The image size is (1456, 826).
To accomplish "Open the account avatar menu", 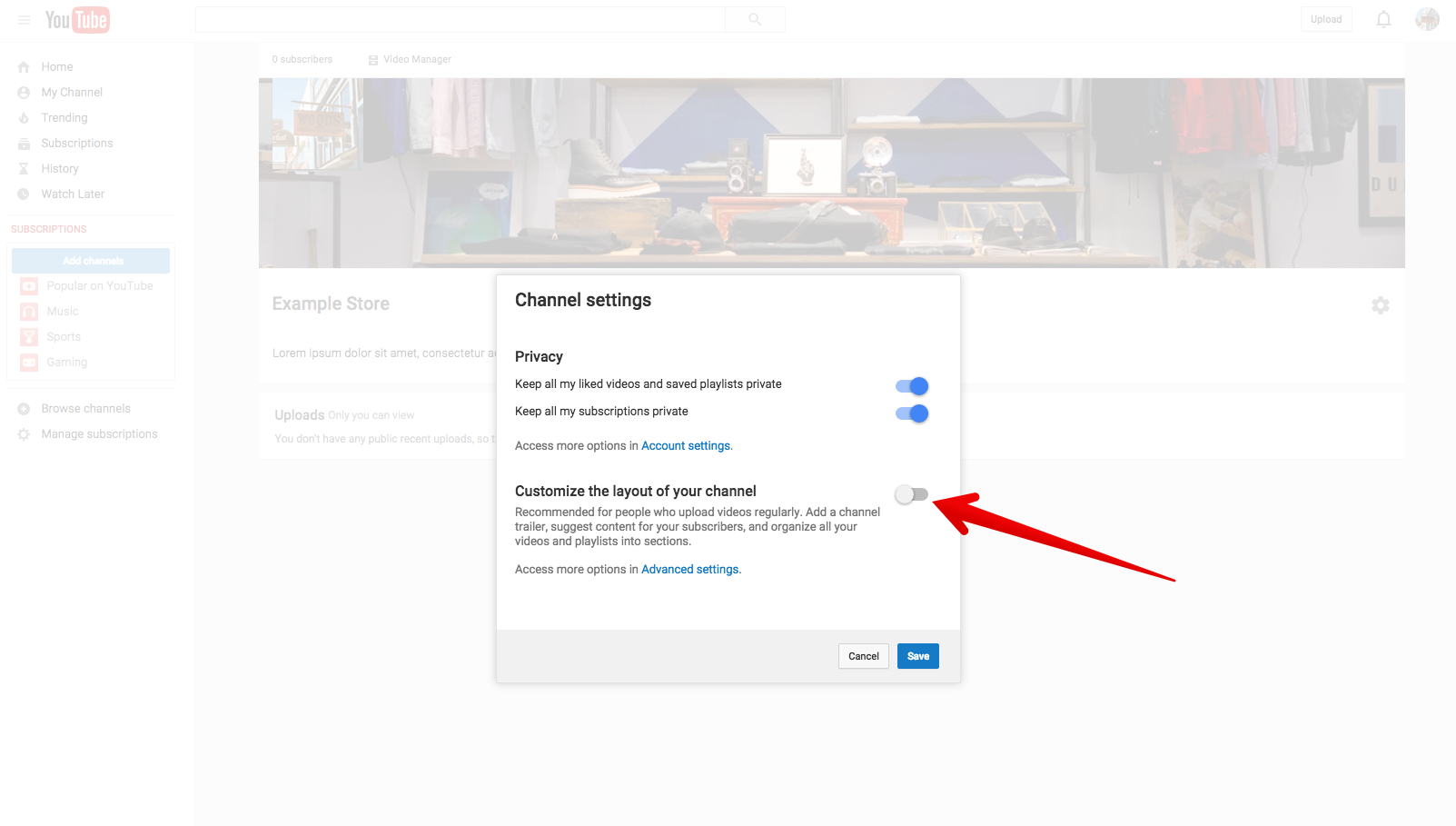I will point(1427,19).
